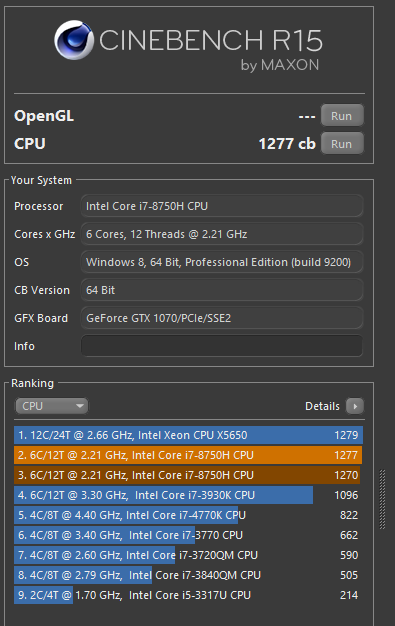Click the CB Version 64 Bit field
Screen dimensions: 395x626
click(222, 290)
